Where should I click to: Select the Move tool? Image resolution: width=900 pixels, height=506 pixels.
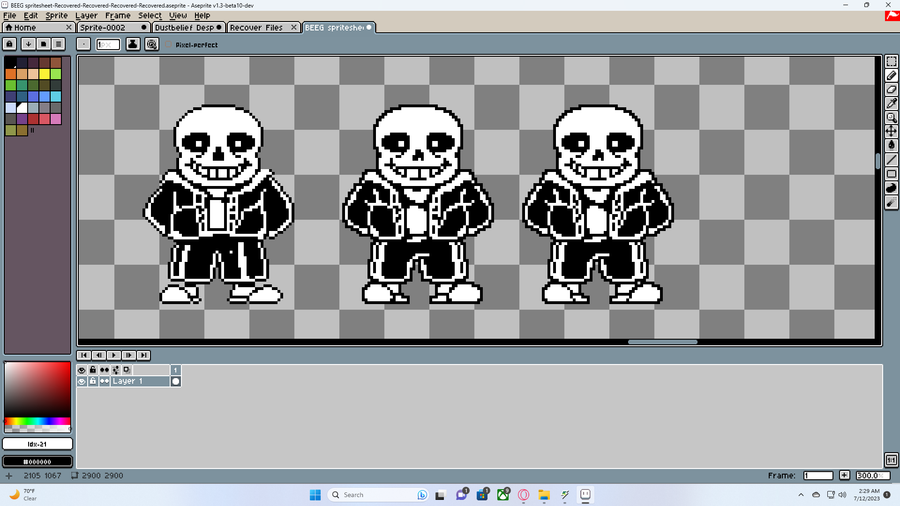(x=891, y=131)
